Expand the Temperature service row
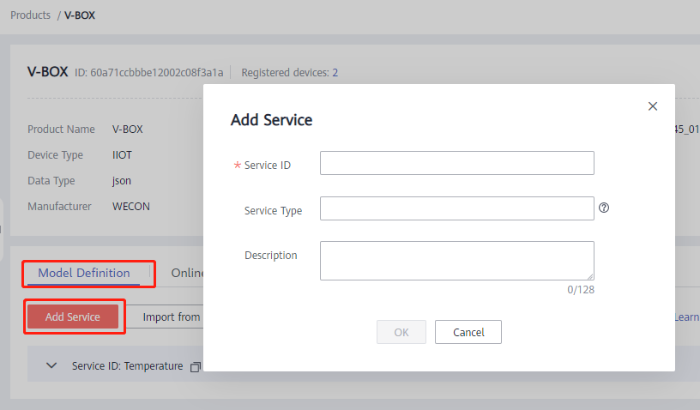The width and height of the screenshot is (700, 410). [52, 366]
